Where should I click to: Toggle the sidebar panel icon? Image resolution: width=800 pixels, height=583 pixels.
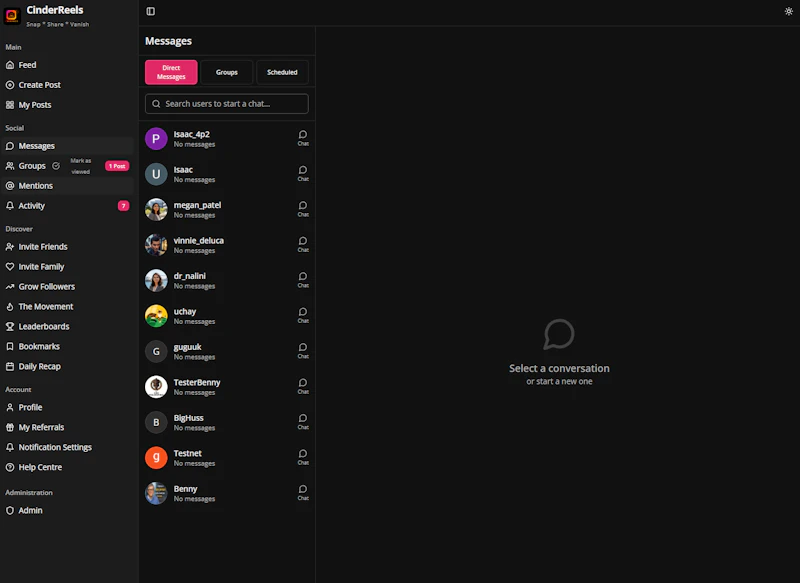coord(151,11)
